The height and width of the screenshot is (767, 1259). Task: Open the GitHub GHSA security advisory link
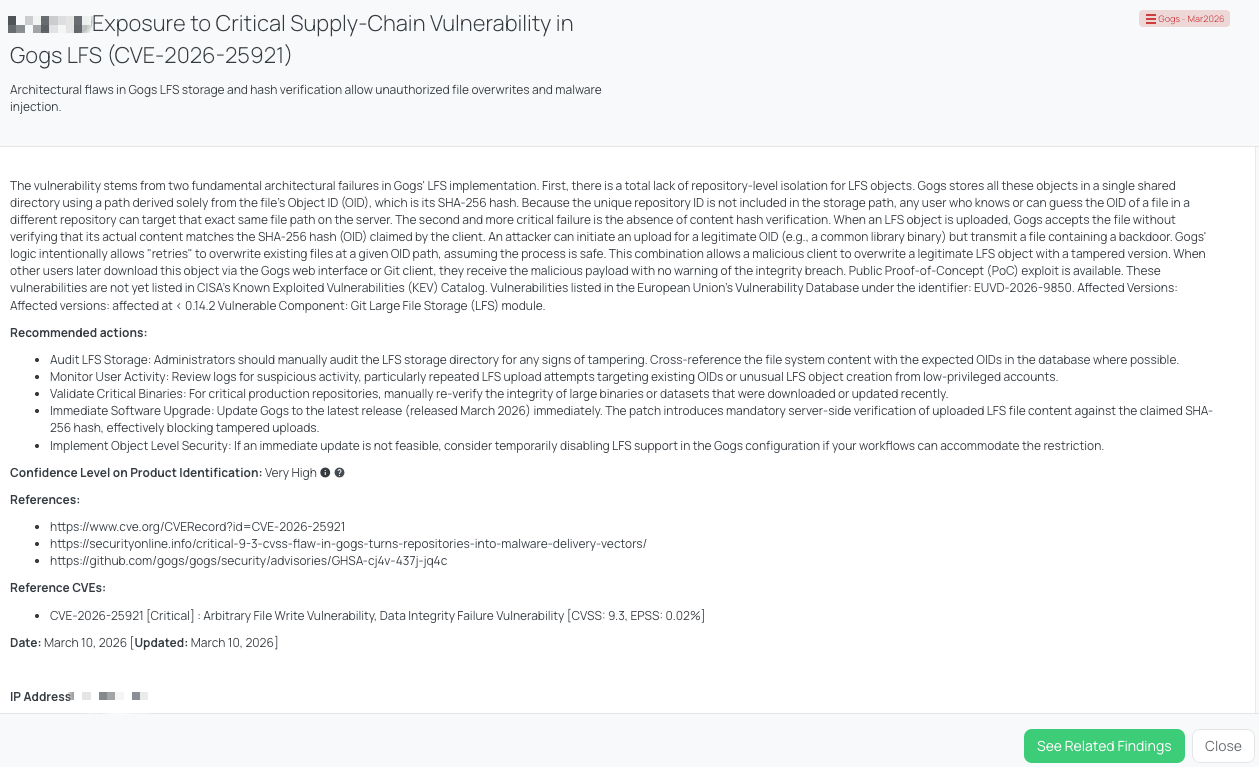point(248,561)
